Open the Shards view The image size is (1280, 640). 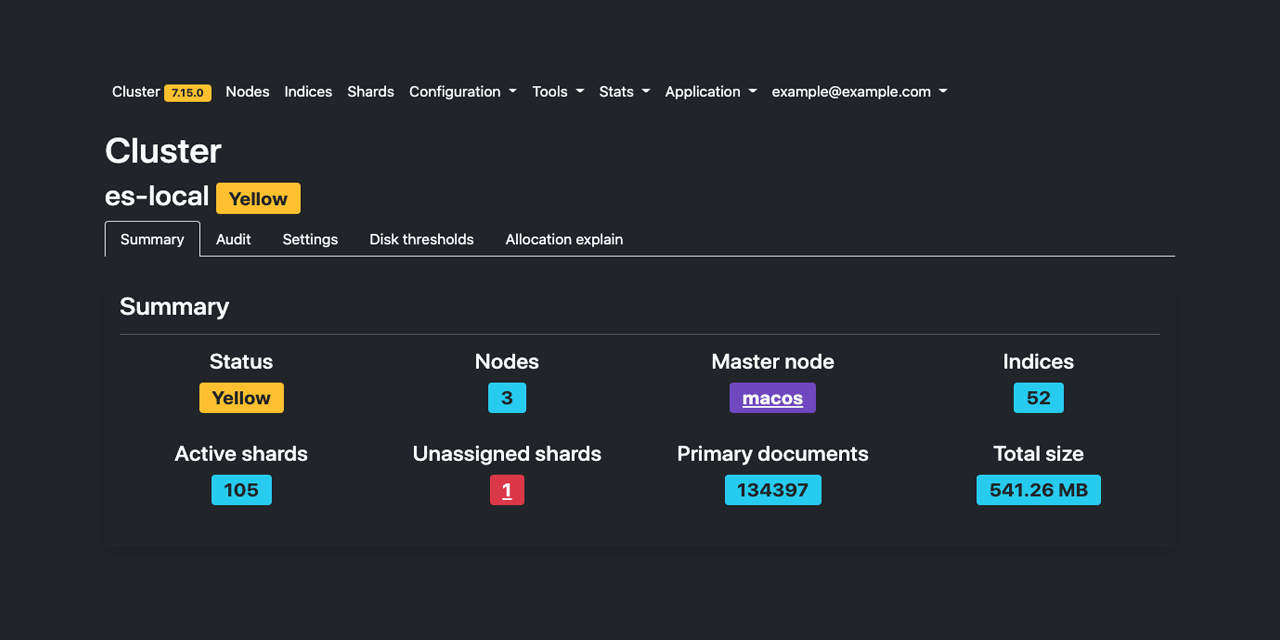click(x=370, y=91)
